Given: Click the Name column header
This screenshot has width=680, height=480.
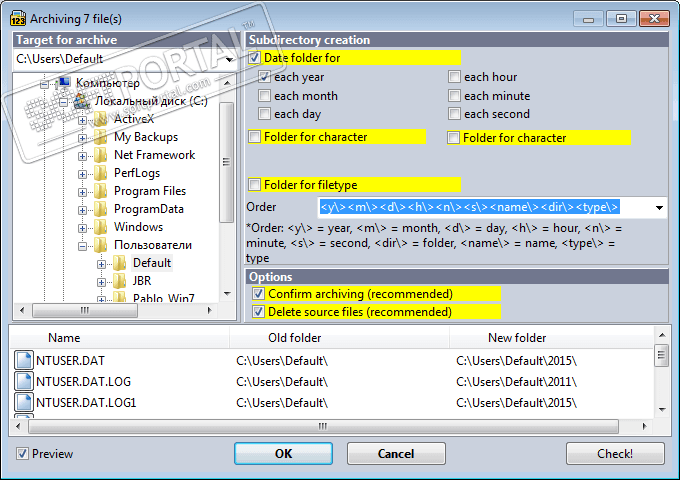Looking at the screenshot, I should (x=119, y=338).
